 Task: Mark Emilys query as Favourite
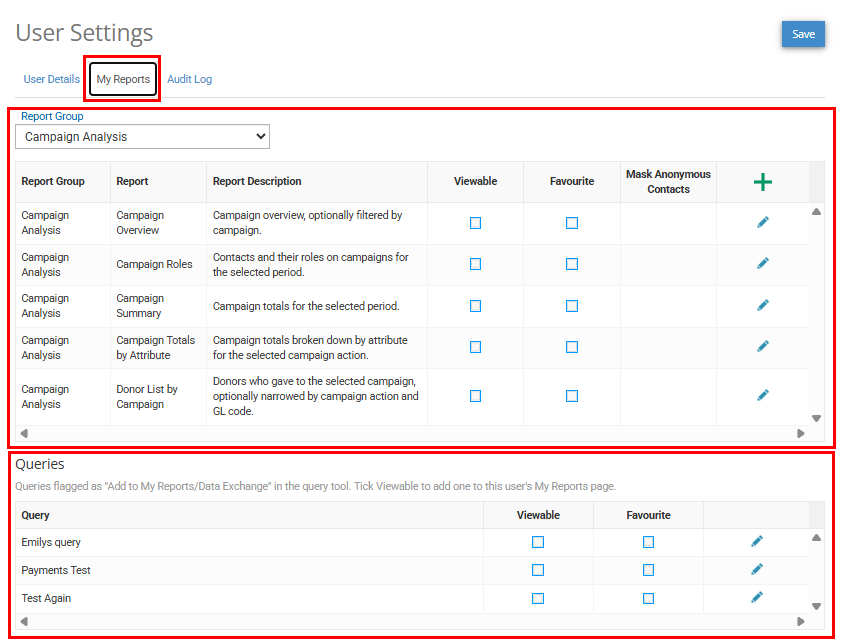(x=648, y=542)
